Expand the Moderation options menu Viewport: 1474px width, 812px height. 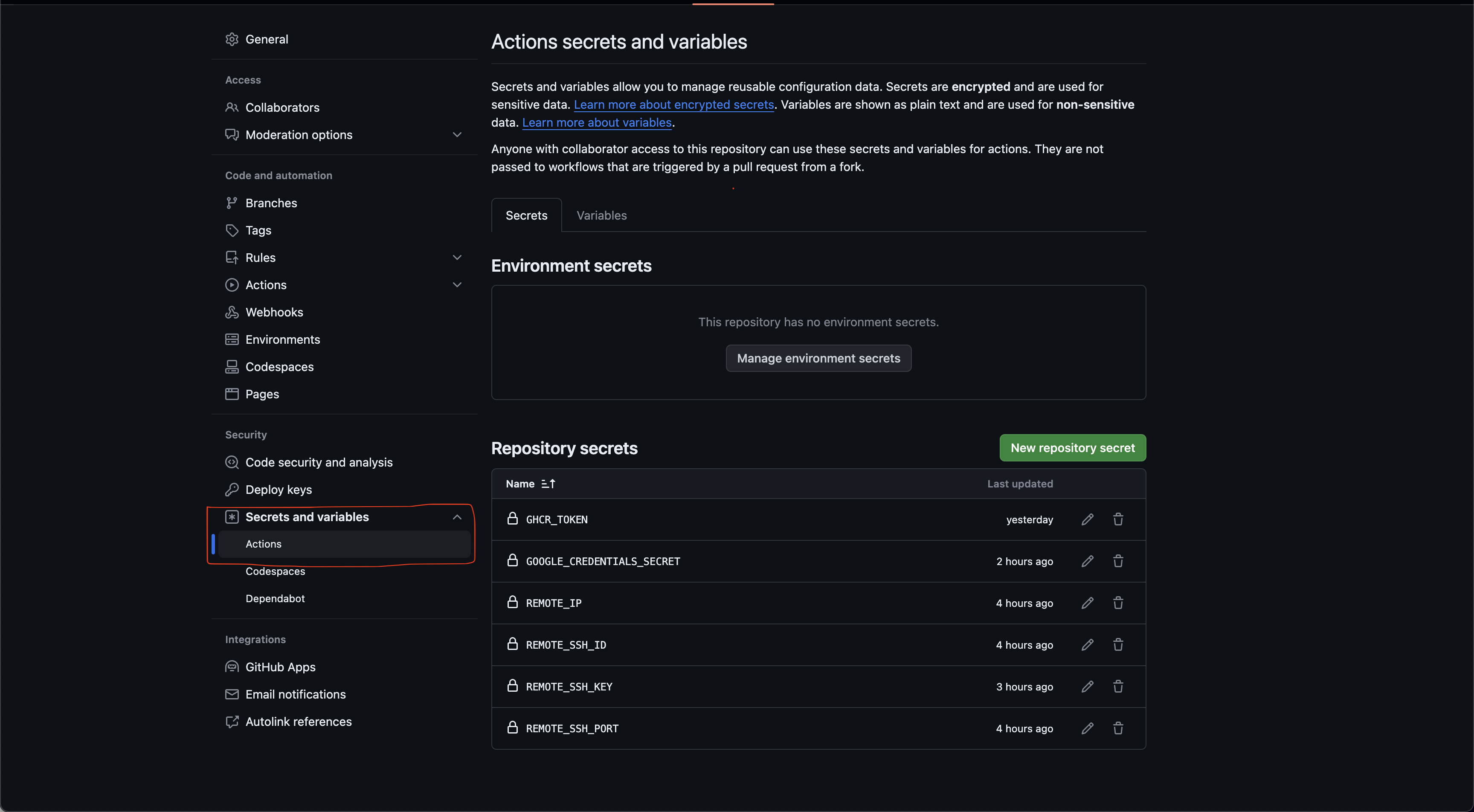pyautogui.click(x=457, y=134)
